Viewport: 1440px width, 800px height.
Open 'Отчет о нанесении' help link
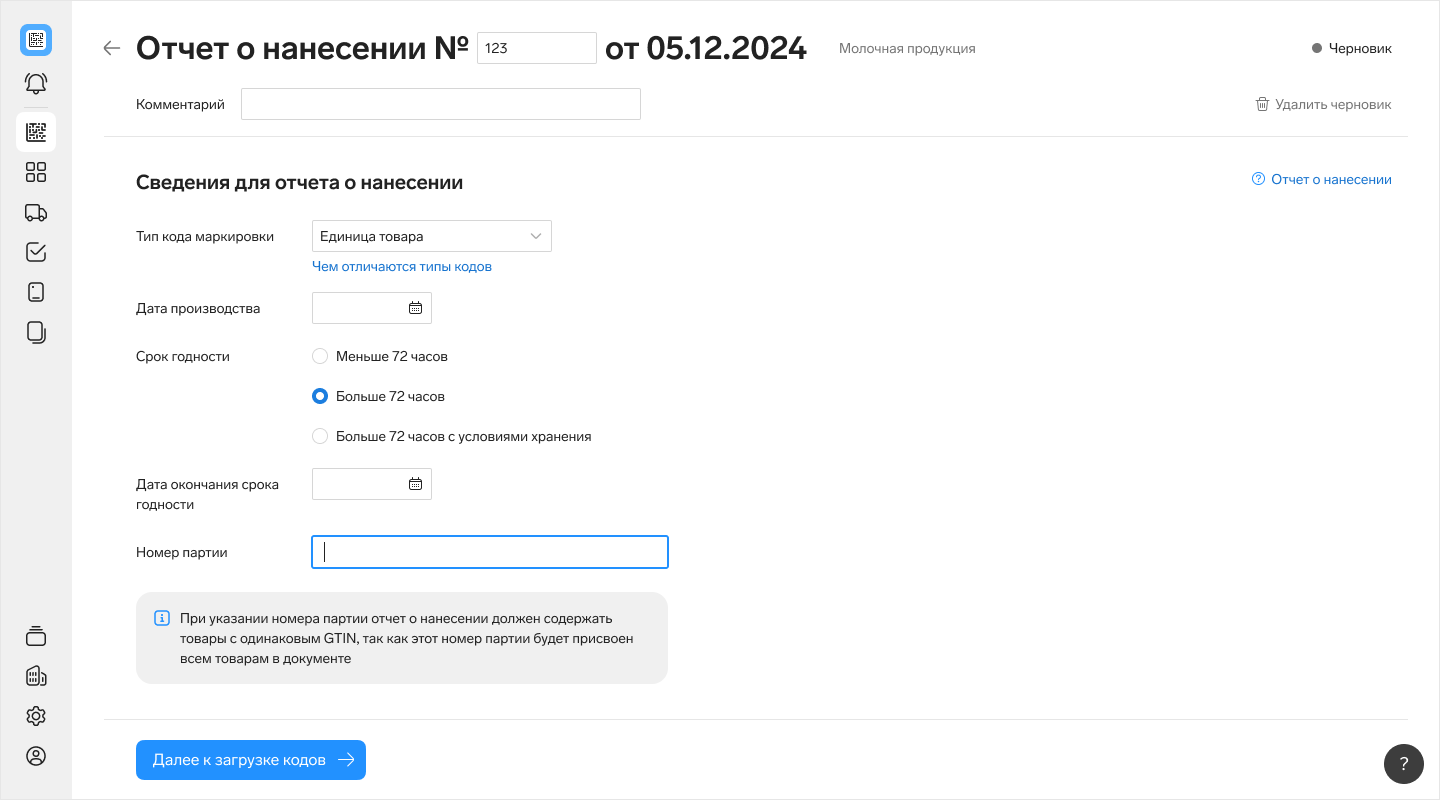coord(1331,180)
